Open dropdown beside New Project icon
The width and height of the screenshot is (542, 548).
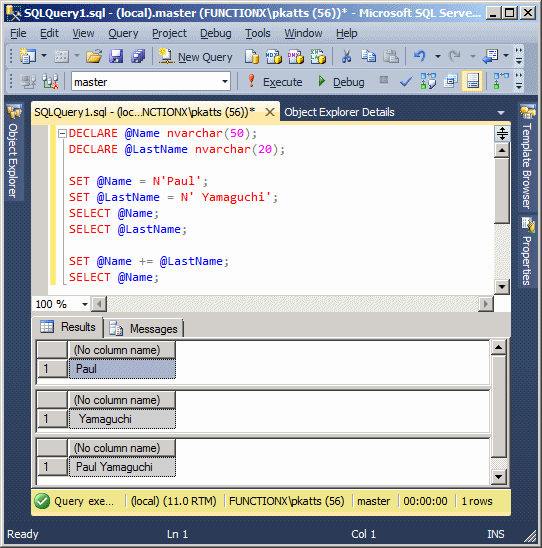pos(44,56)
